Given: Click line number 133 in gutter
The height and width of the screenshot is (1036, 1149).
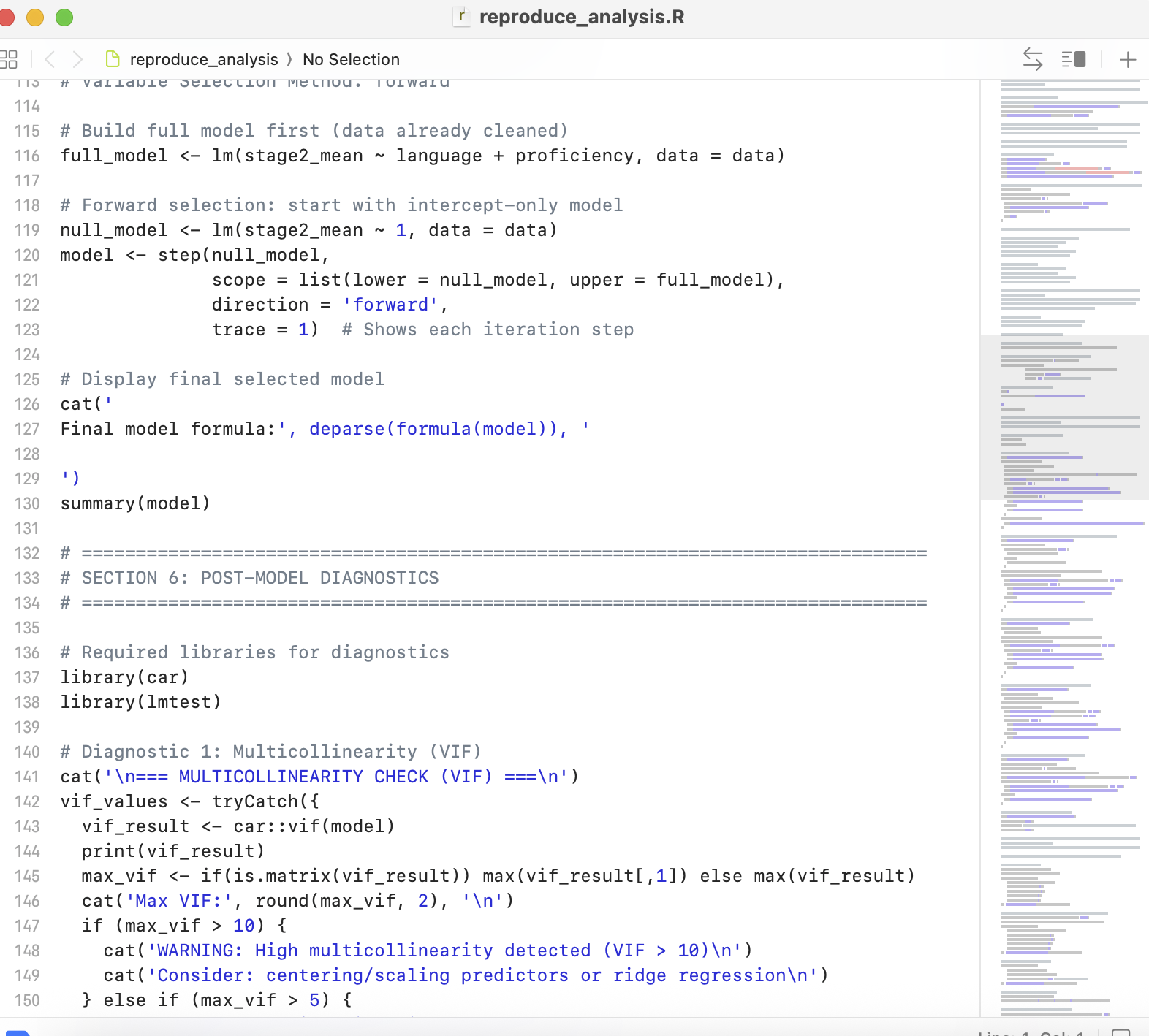Looking at the screenshot, I should point(27,578).
